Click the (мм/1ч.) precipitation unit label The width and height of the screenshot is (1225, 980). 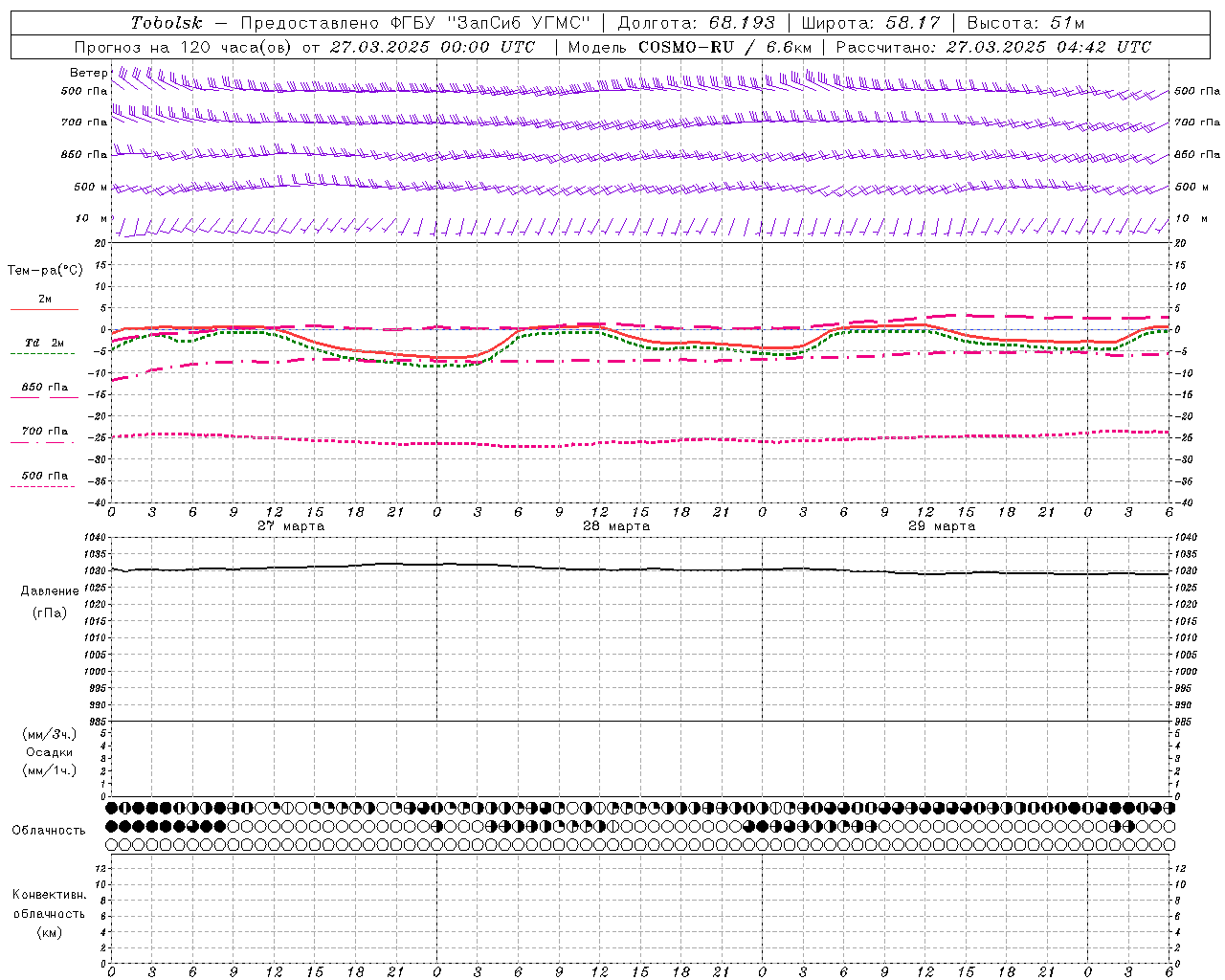[x=49, y=770]
